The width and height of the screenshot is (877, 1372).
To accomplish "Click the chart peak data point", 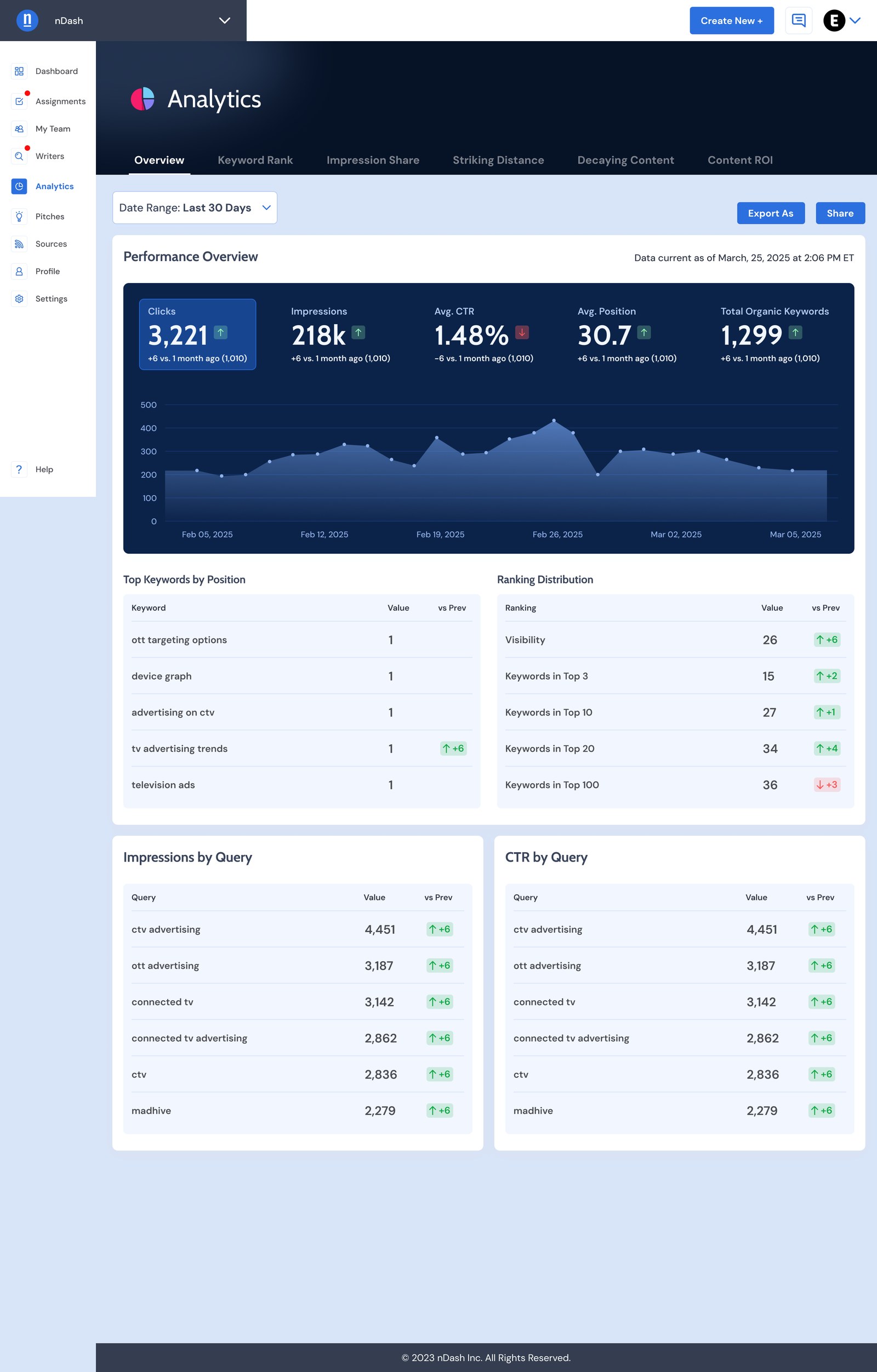I will [554, 421].
